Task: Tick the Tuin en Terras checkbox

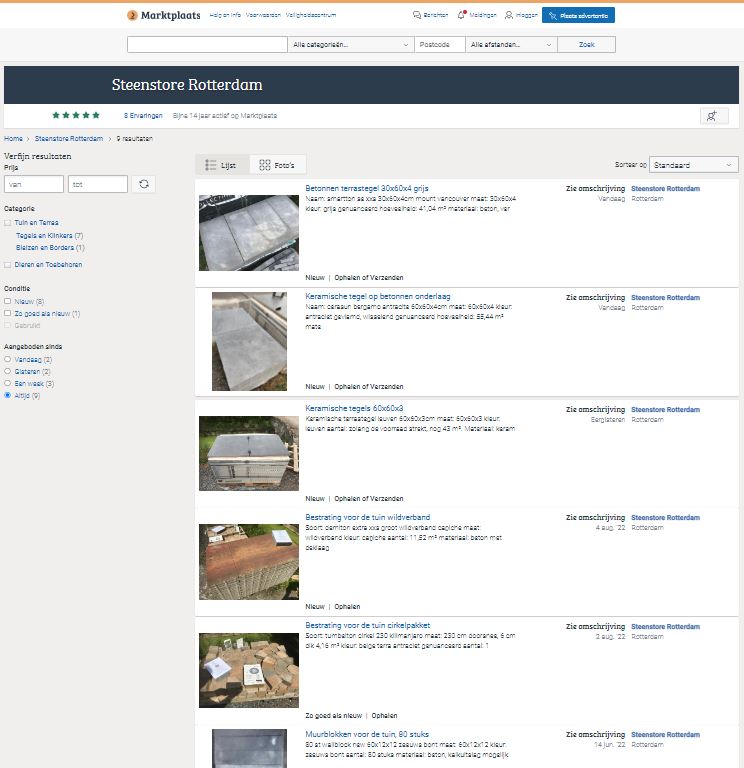Action: click(x=7, y=223)
